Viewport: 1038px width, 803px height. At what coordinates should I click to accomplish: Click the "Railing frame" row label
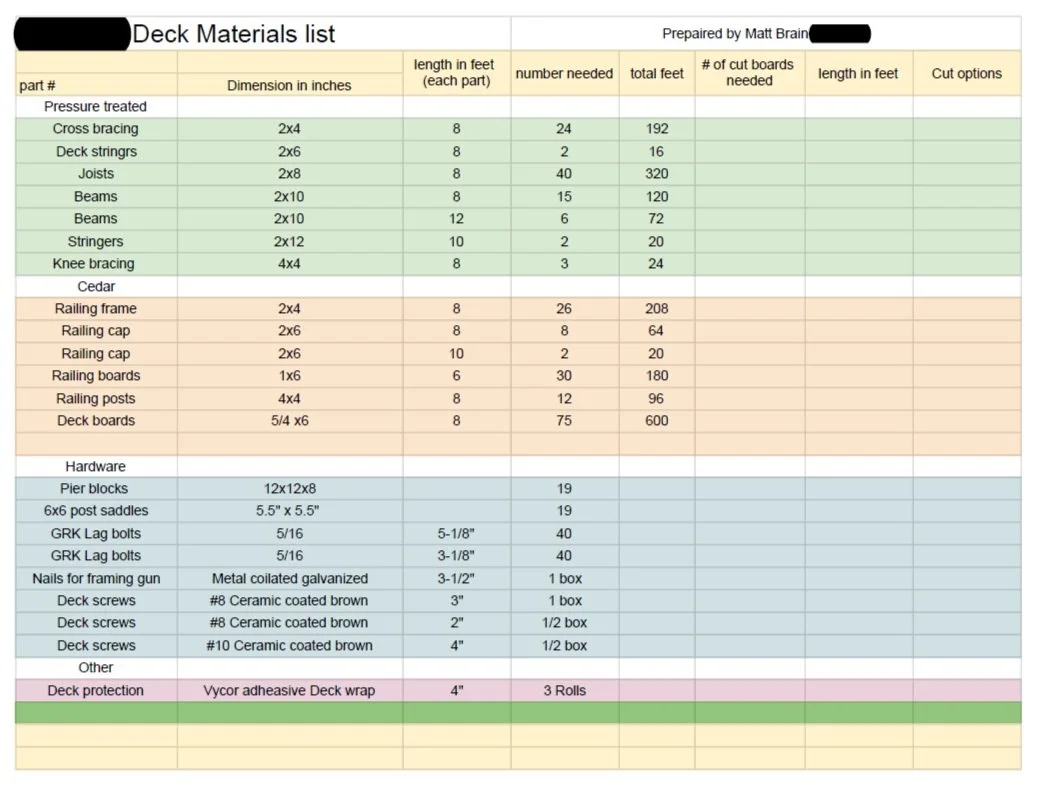[95, 308]
